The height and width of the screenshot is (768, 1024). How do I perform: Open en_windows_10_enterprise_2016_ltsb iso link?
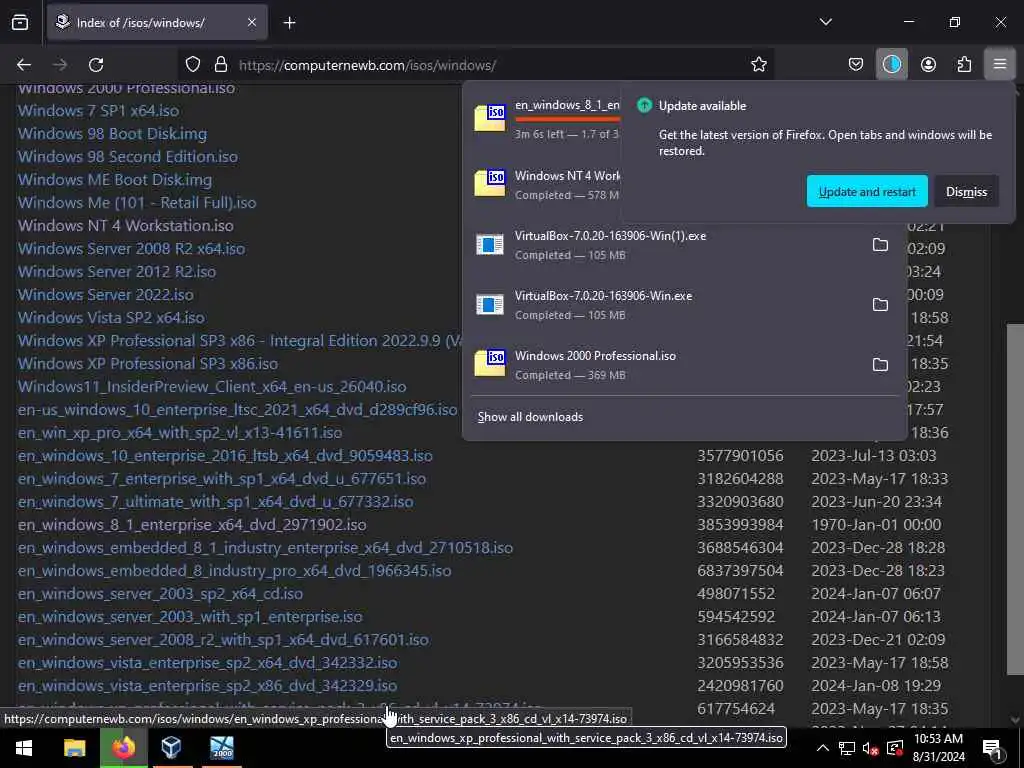[225, 455]
